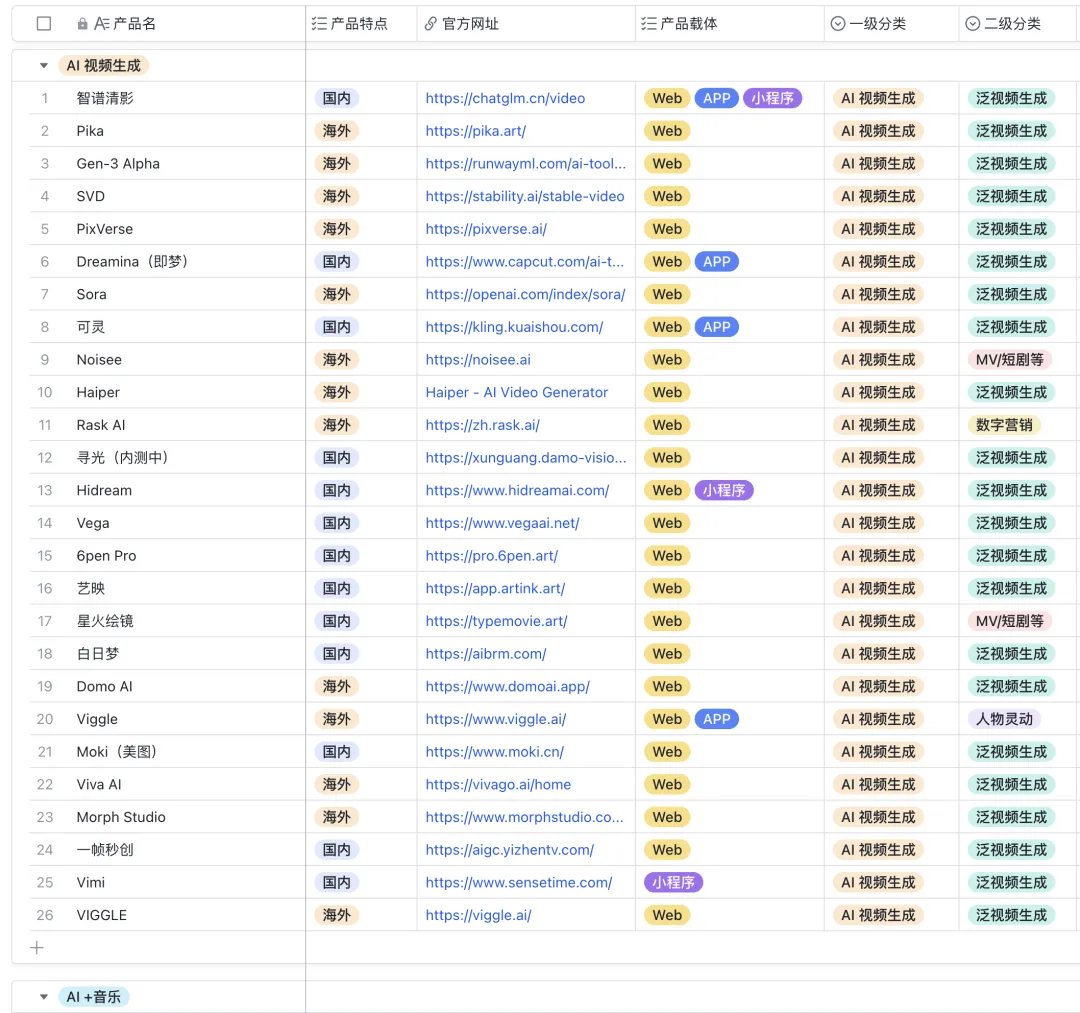Click the 数字营销 tag for Rask AI
The width and height of the screenshot is (1080, 1013).
(x=1004, y=425)
